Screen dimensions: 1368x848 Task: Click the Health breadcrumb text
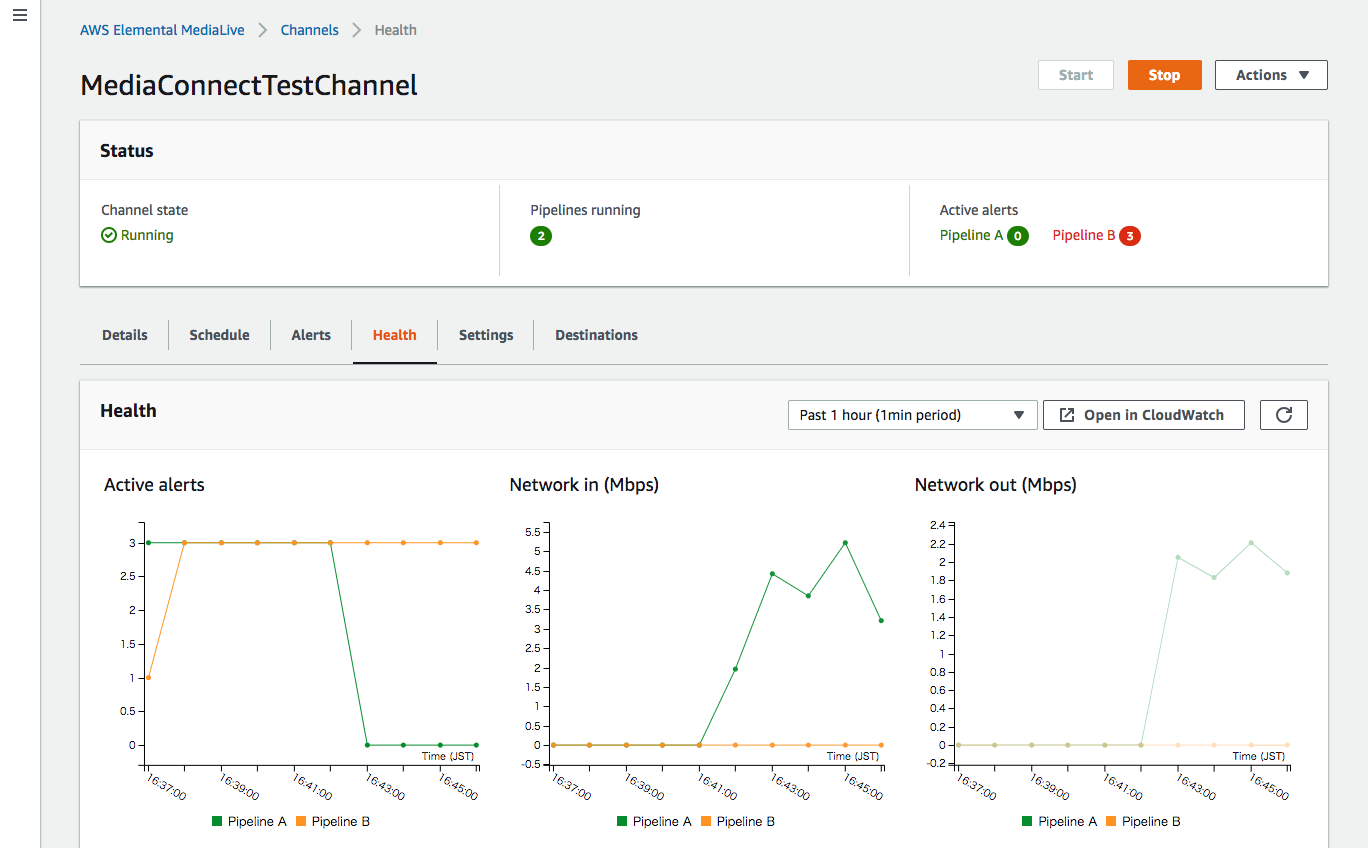point(395,30)
